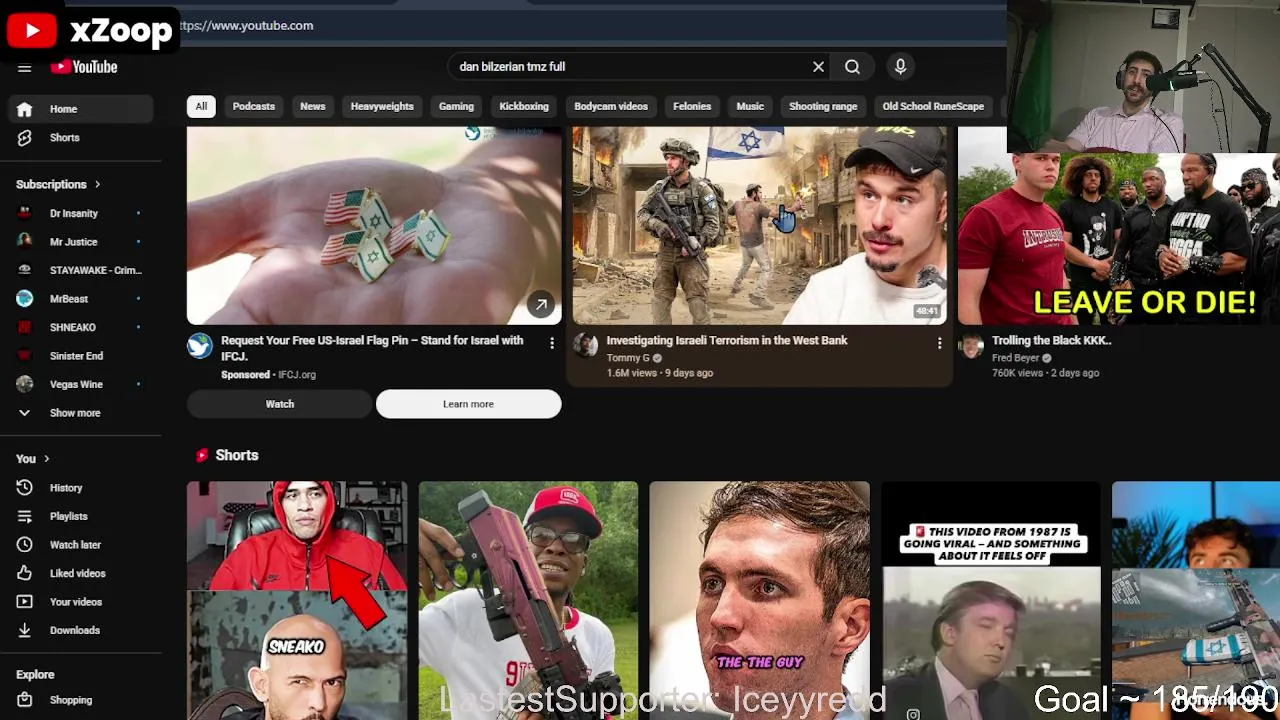
Task: Click the YouTube logo
Action: (85, 67)
